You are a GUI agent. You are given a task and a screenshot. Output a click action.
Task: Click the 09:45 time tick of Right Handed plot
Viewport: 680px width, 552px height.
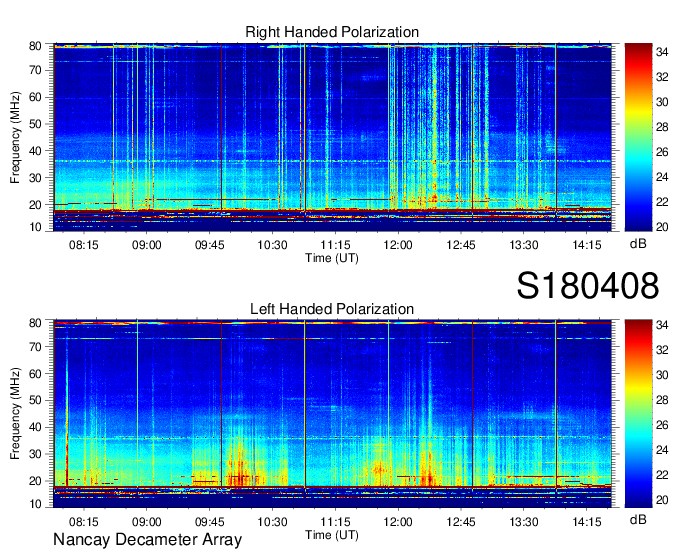coord(209,245)
